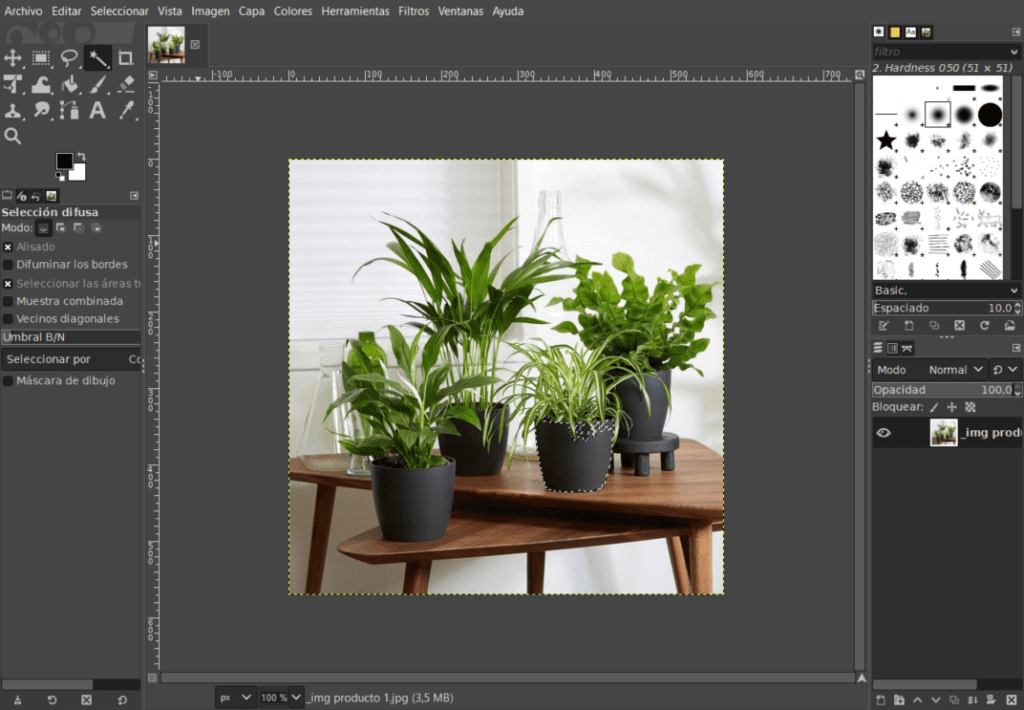
Task: Open the Seleccionar por dropdown
Action: [71, 359]
